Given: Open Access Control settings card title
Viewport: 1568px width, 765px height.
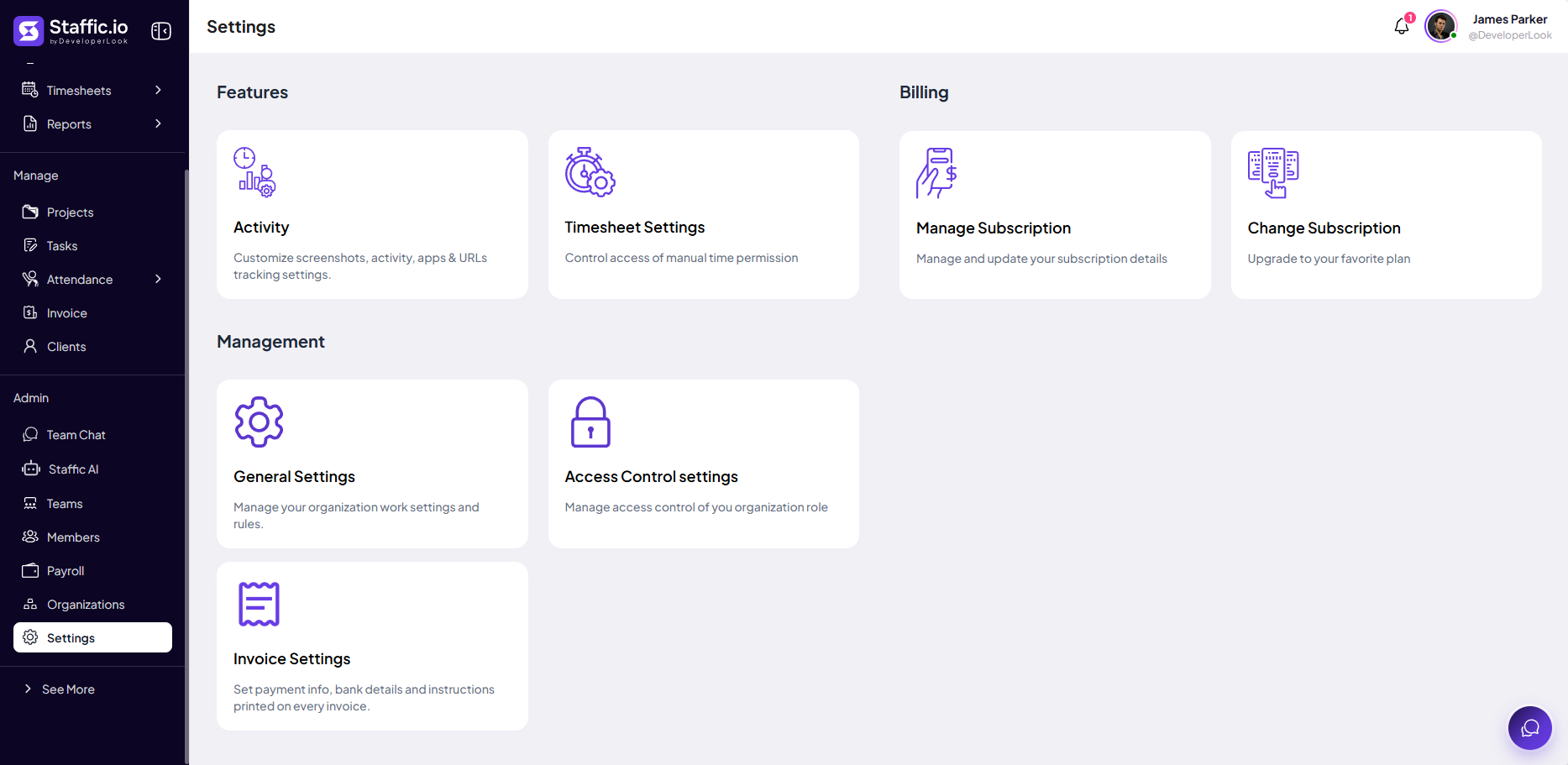Looking at the screenshot, I should point(651,476).
